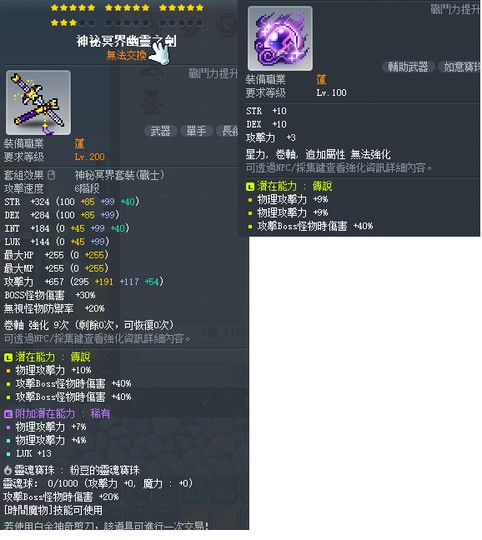Click the Arcane Umbra sword item icon
This screenshot has height=540, width=482.
[38, 103]
